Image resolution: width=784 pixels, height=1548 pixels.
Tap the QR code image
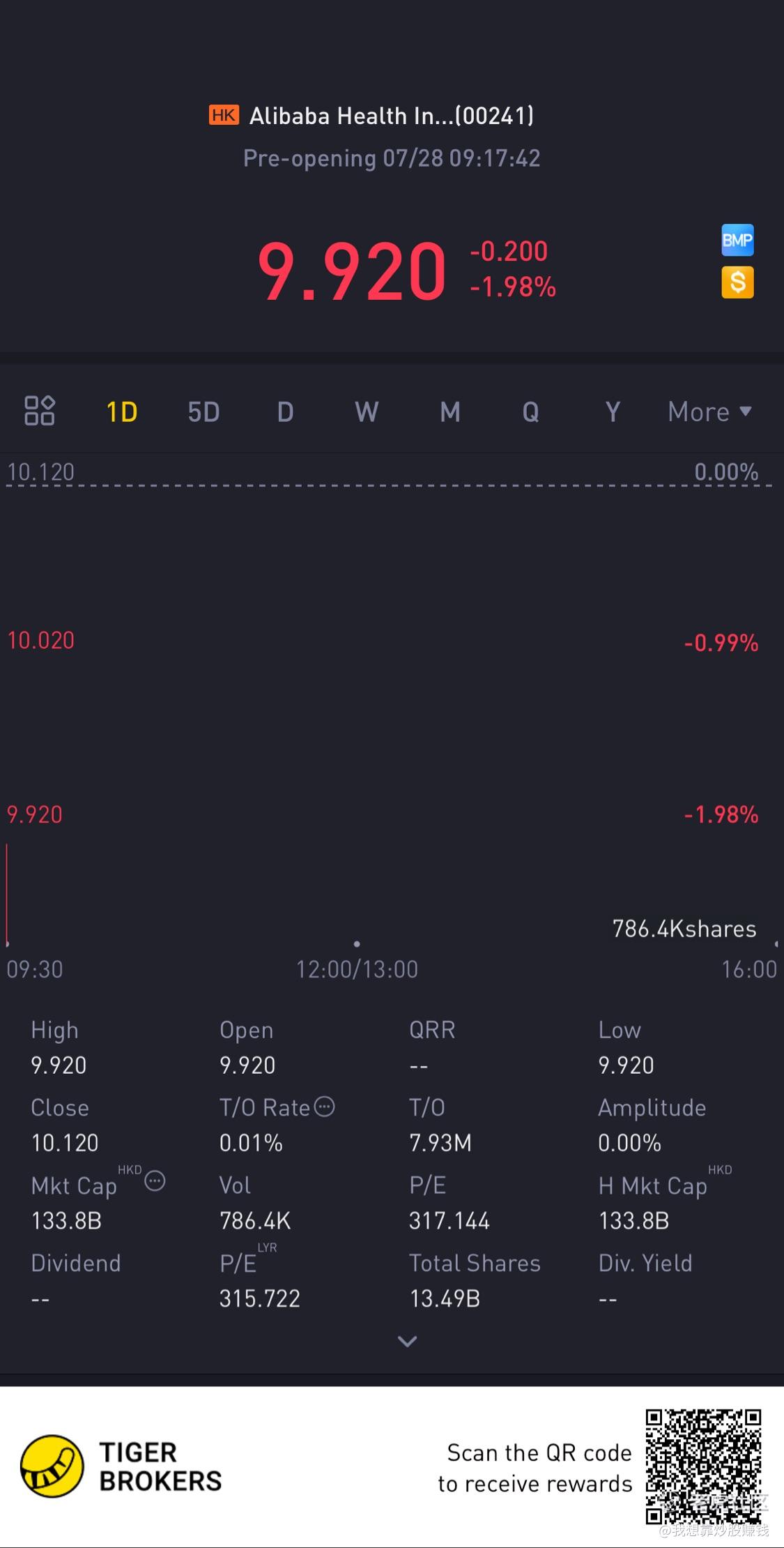pos(703,1466)
